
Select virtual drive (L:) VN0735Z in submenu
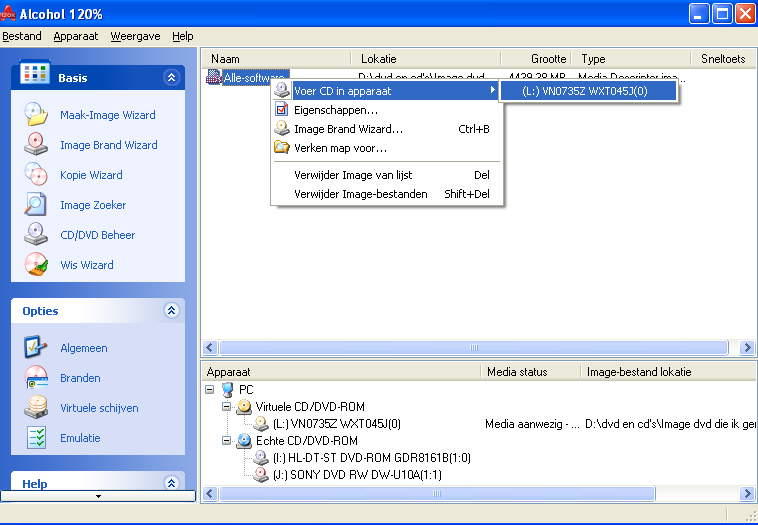(584, 91)
